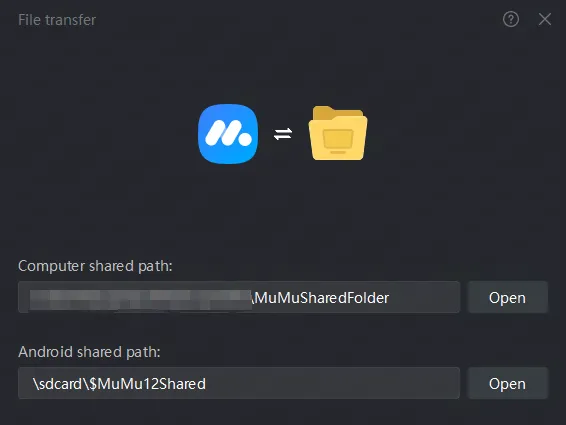566x425 pixels.
Task: Close the File transfer dialog
Action: click(545, 19)
